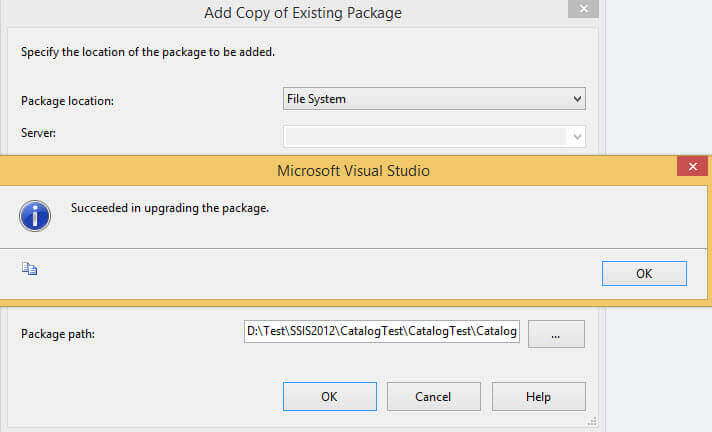Image resolution: width=712 pixels, height=432 pixels.
Task: Open the Package location dropdown arrow
Action: coord(576,99)
